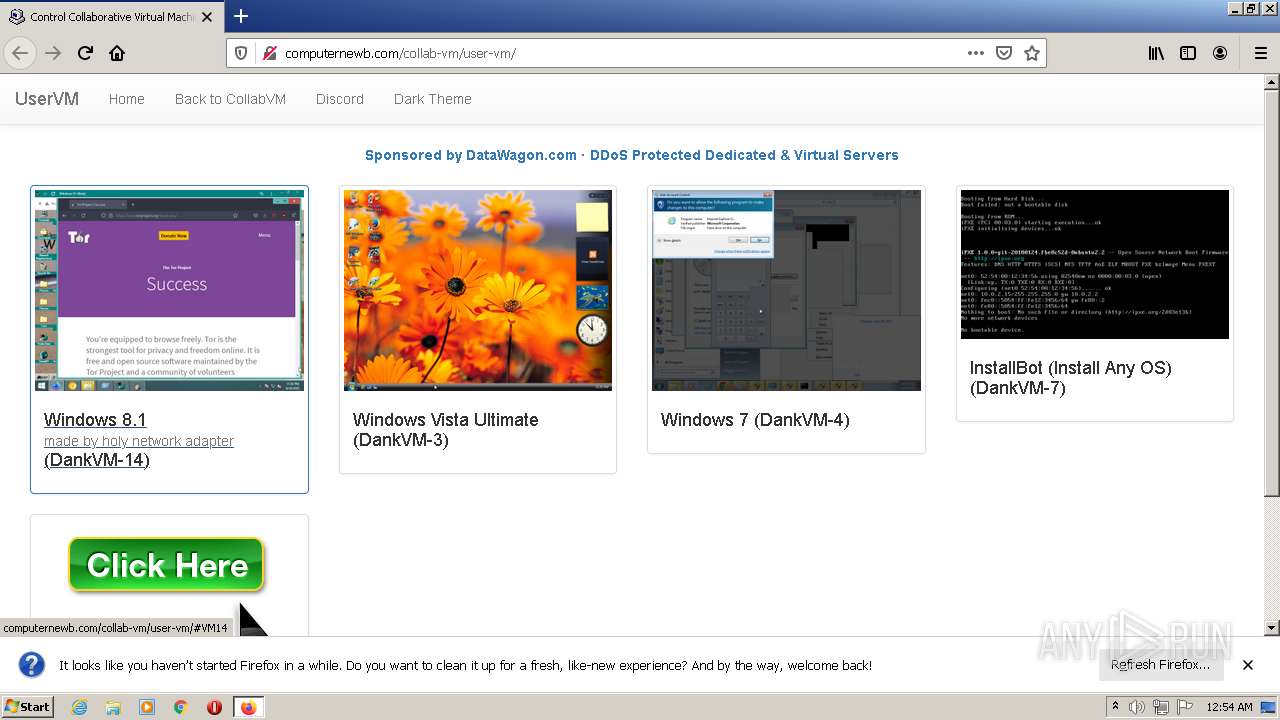
Task: Open the Firefox Account menu
Action: tap(1220, 53)
